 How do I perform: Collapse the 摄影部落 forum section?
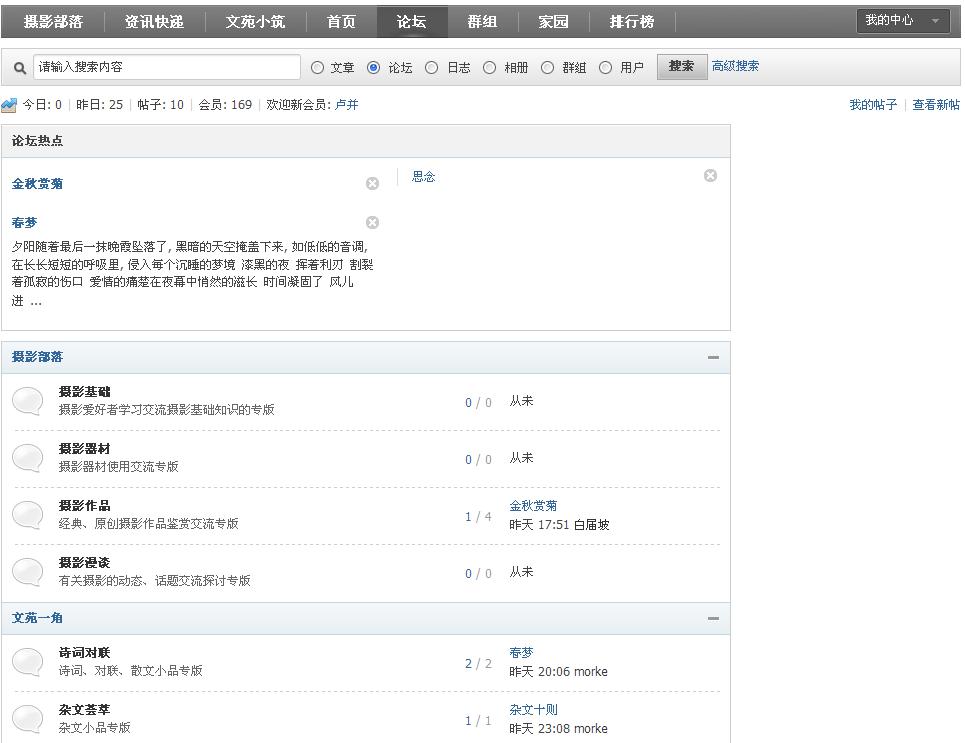tap(713, 357)
